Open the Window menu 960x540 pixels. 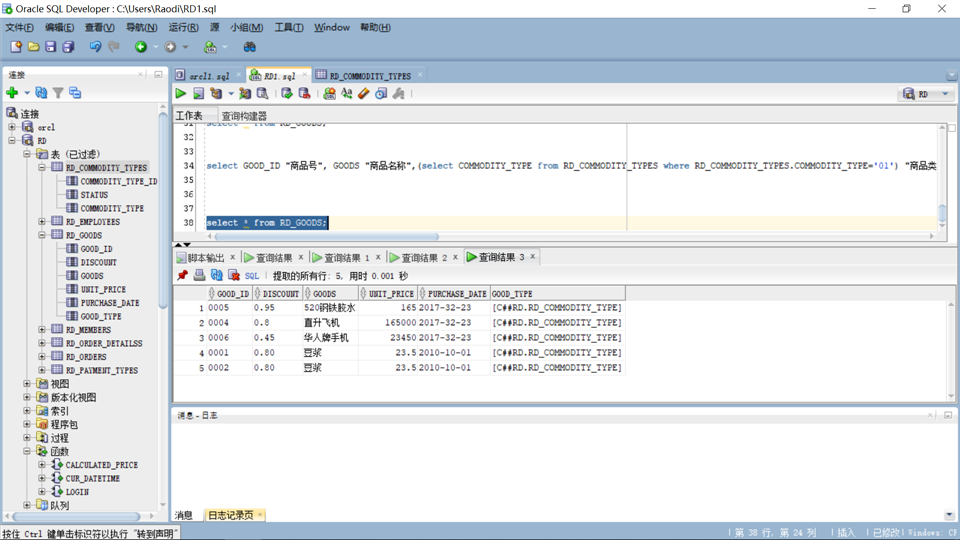click(332, 28)
